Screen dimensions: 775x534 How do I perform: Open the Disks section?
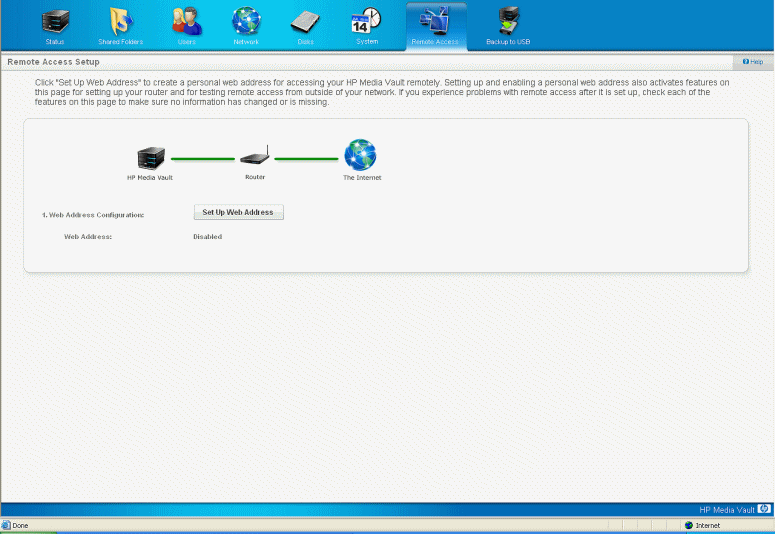tap(306, 22)
